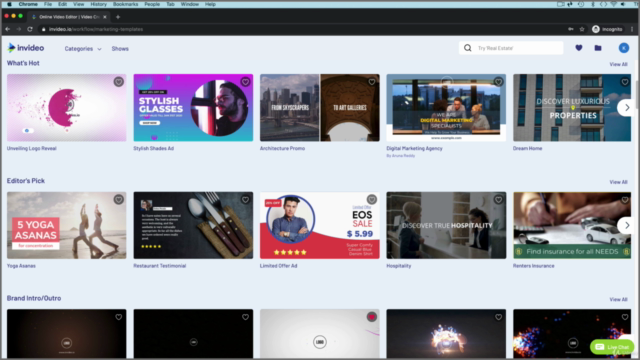This screenshot has width=640, height=360.
Task: Open the Renters Insurance thumbnail
Action: [572, 225]
